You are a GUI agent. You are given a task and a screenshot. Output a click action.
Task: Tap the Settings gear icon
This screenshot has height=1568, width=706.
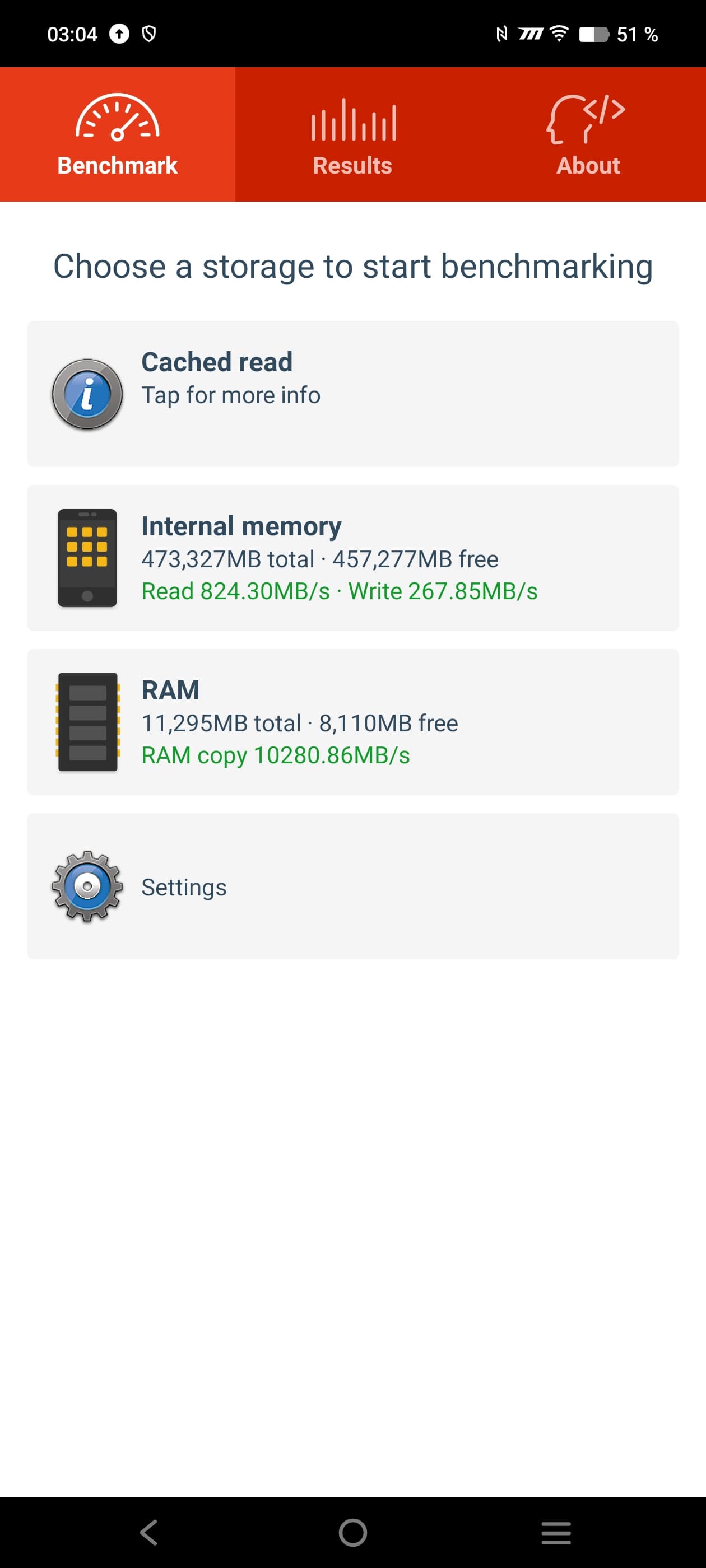pyautogui.click(x=88, y=886)
